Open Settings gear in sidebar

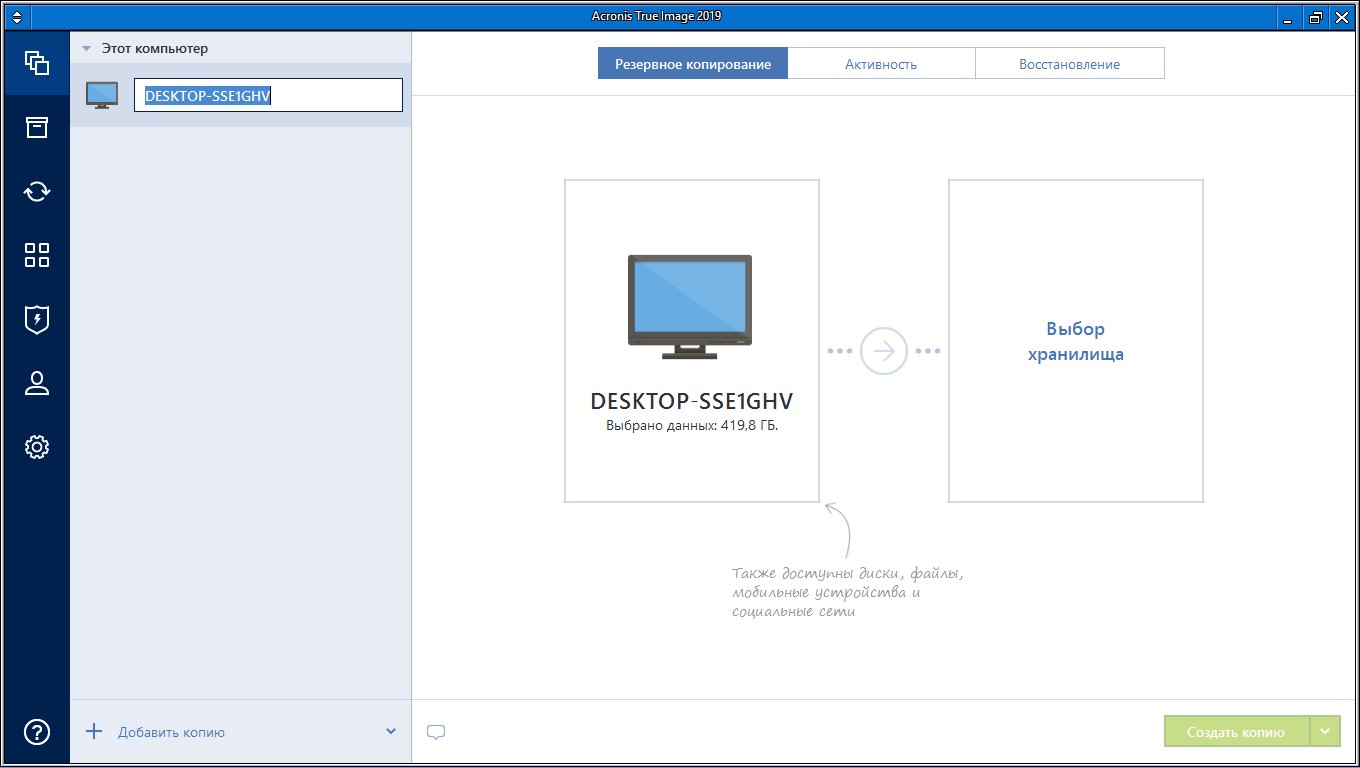point(37,447)
